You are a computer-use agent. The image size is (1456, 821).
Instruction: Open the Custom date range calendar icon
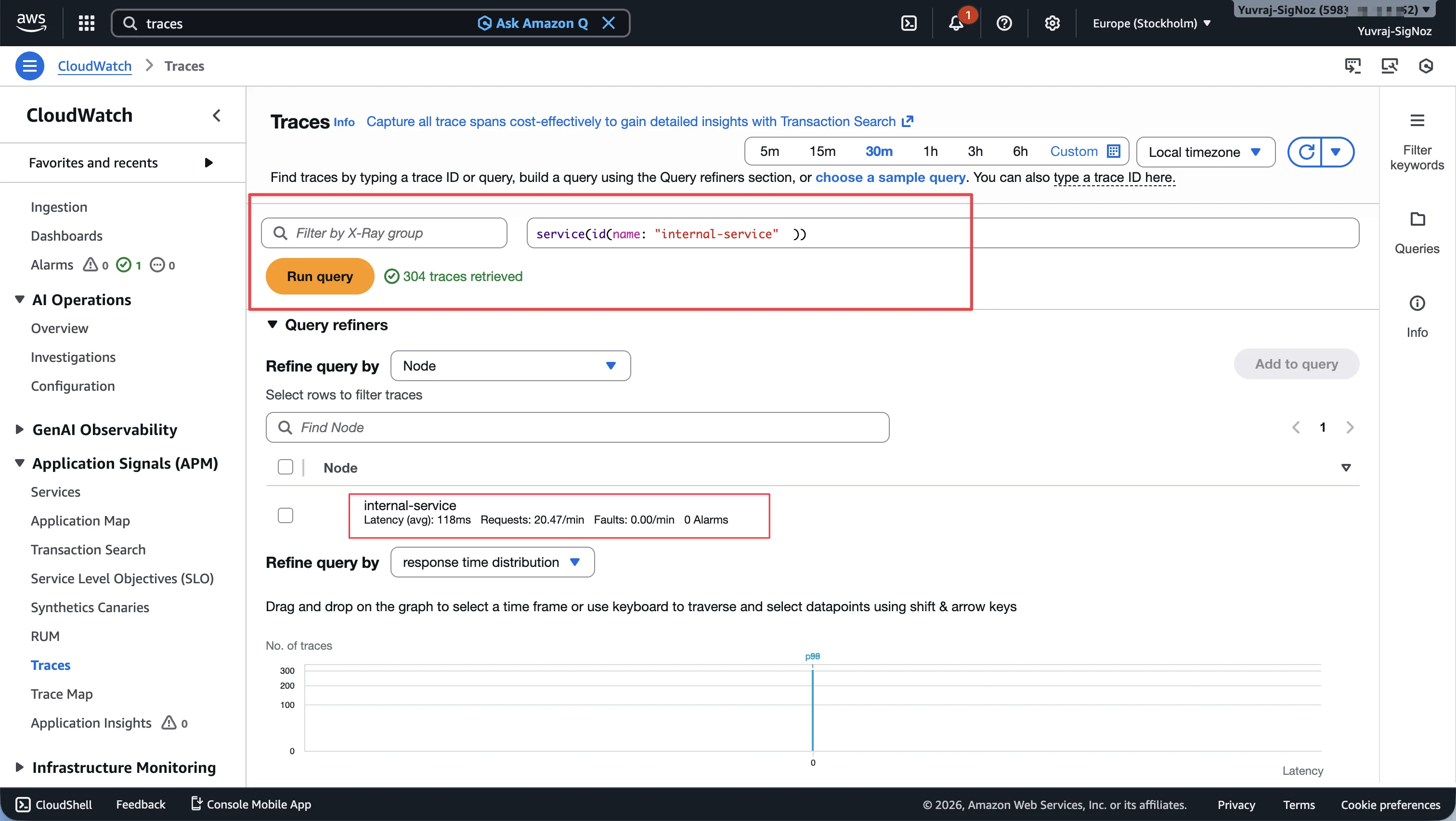[1113, 151]
